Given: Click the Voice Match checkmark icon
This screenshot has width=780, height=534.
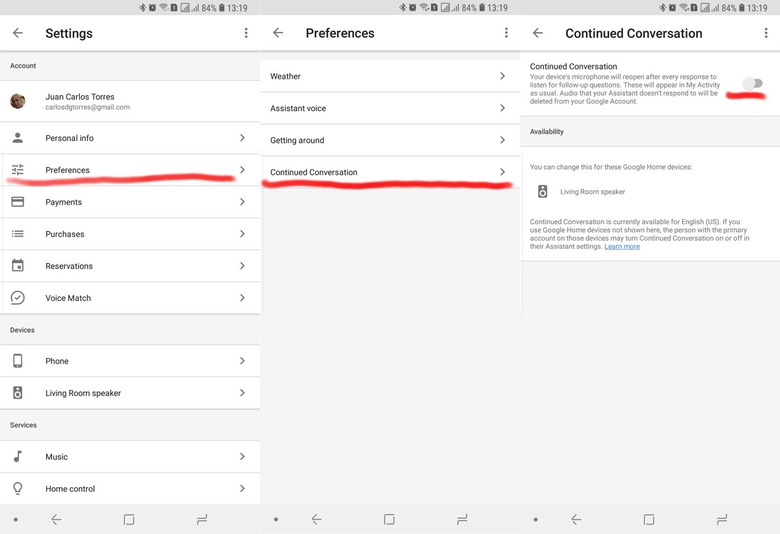Looking at the screenshot, I should point(18,298).
